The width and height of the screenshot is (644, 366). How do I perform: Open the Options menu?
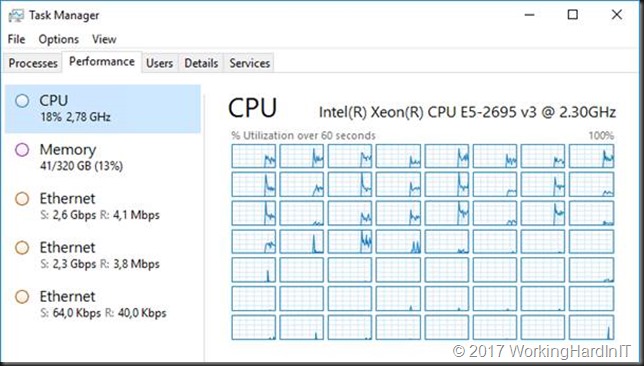(59, 39)
